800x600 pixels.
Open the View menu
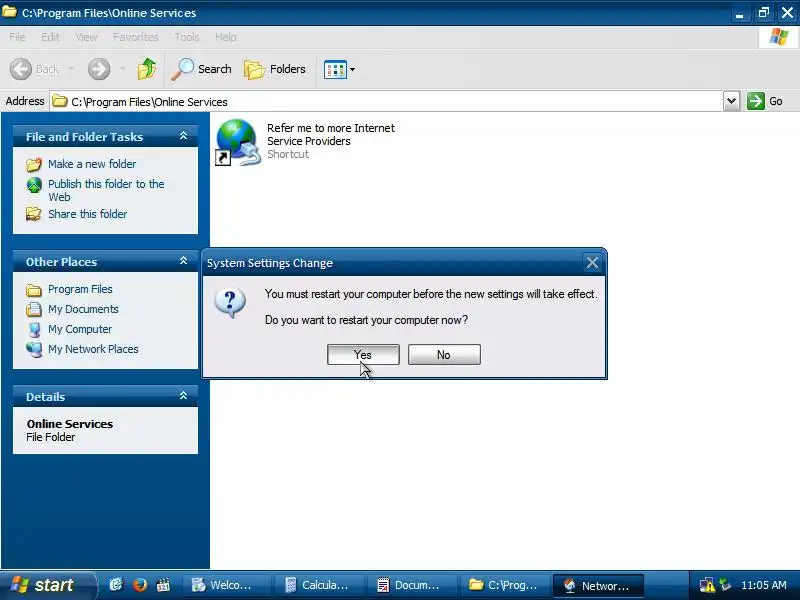point(86,37)
